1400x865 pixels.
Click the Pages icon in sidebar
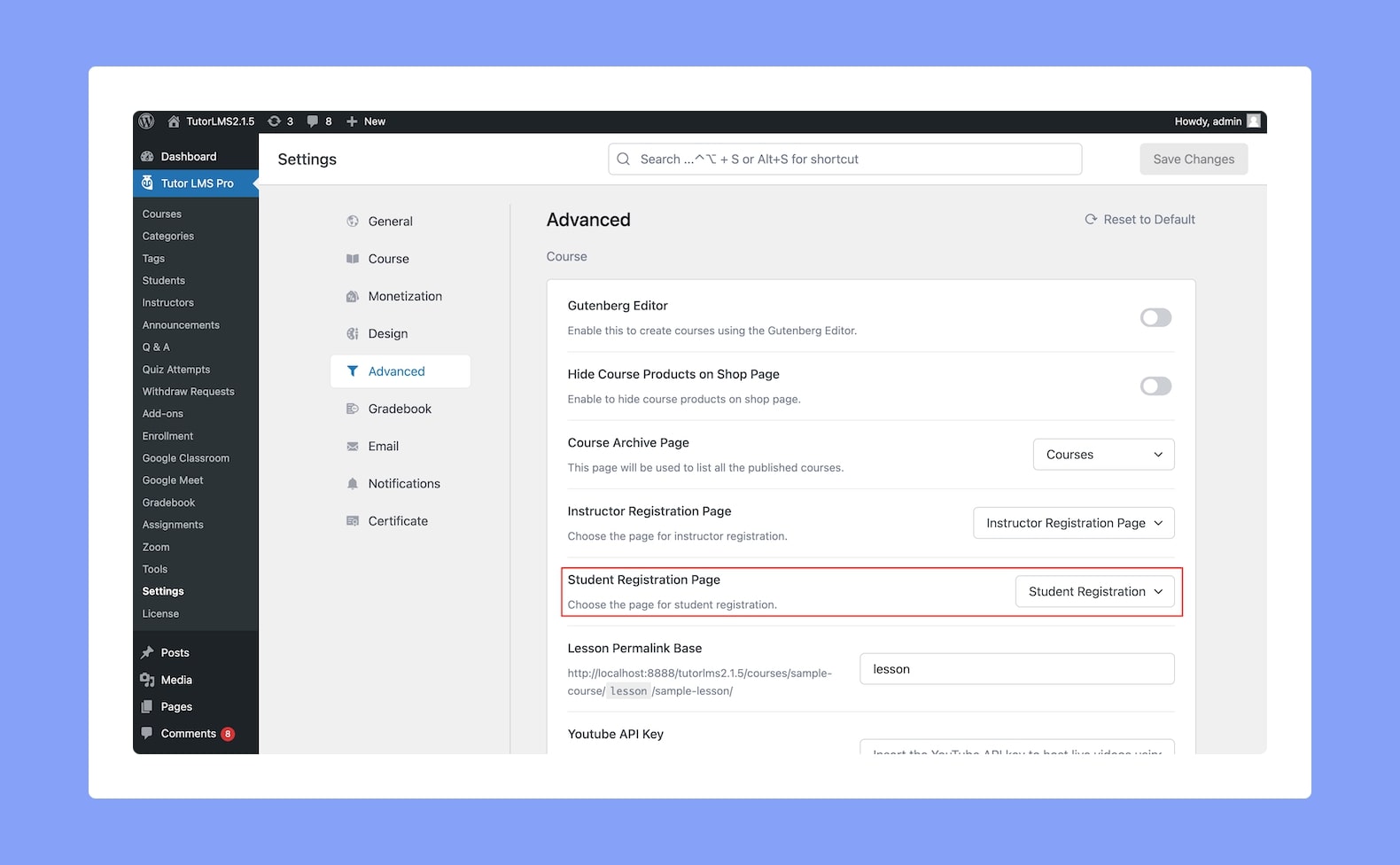(147, 707)
